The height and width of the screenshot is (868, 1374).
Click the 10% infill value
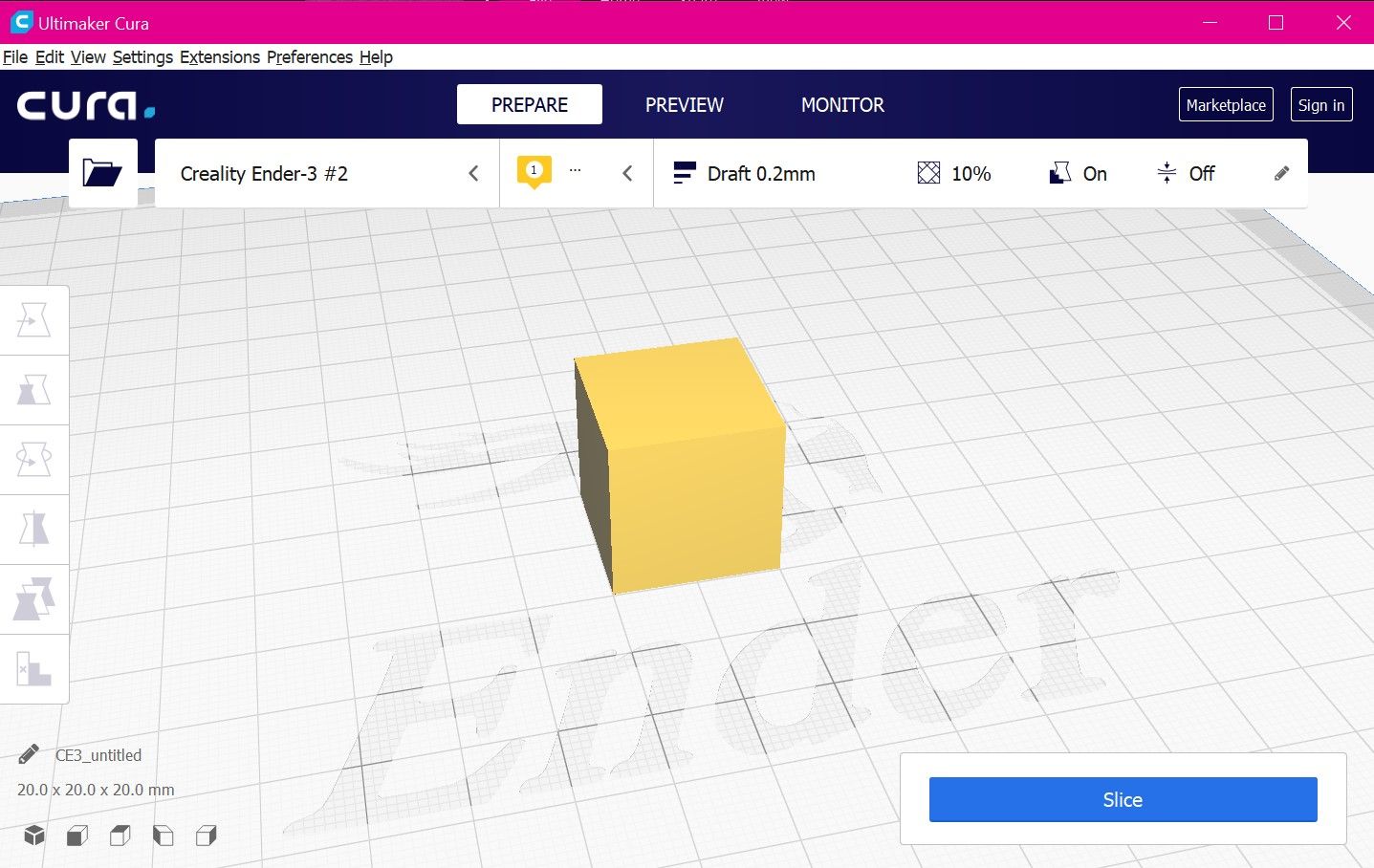tap(971, 174)
